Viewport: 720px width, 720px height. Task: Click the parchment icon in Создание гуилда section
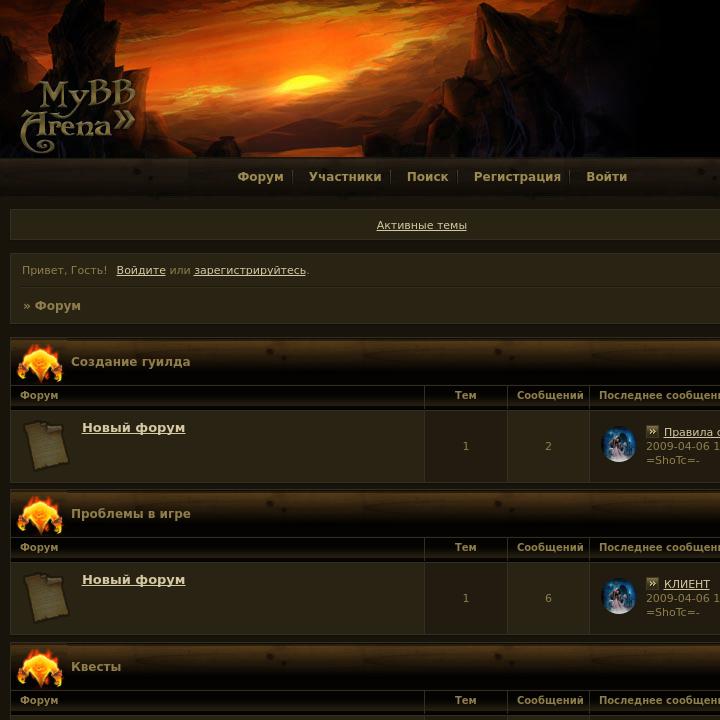tap(46, 446)
